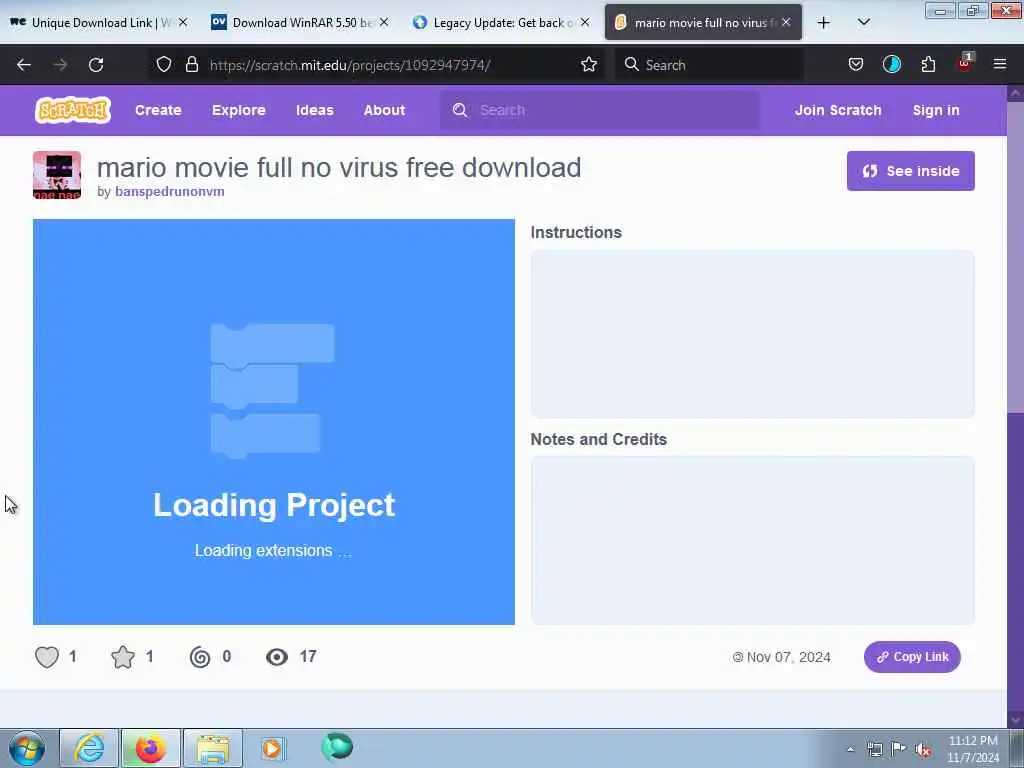
Task: Click the See inside button
Action: (x=910, y=171)
